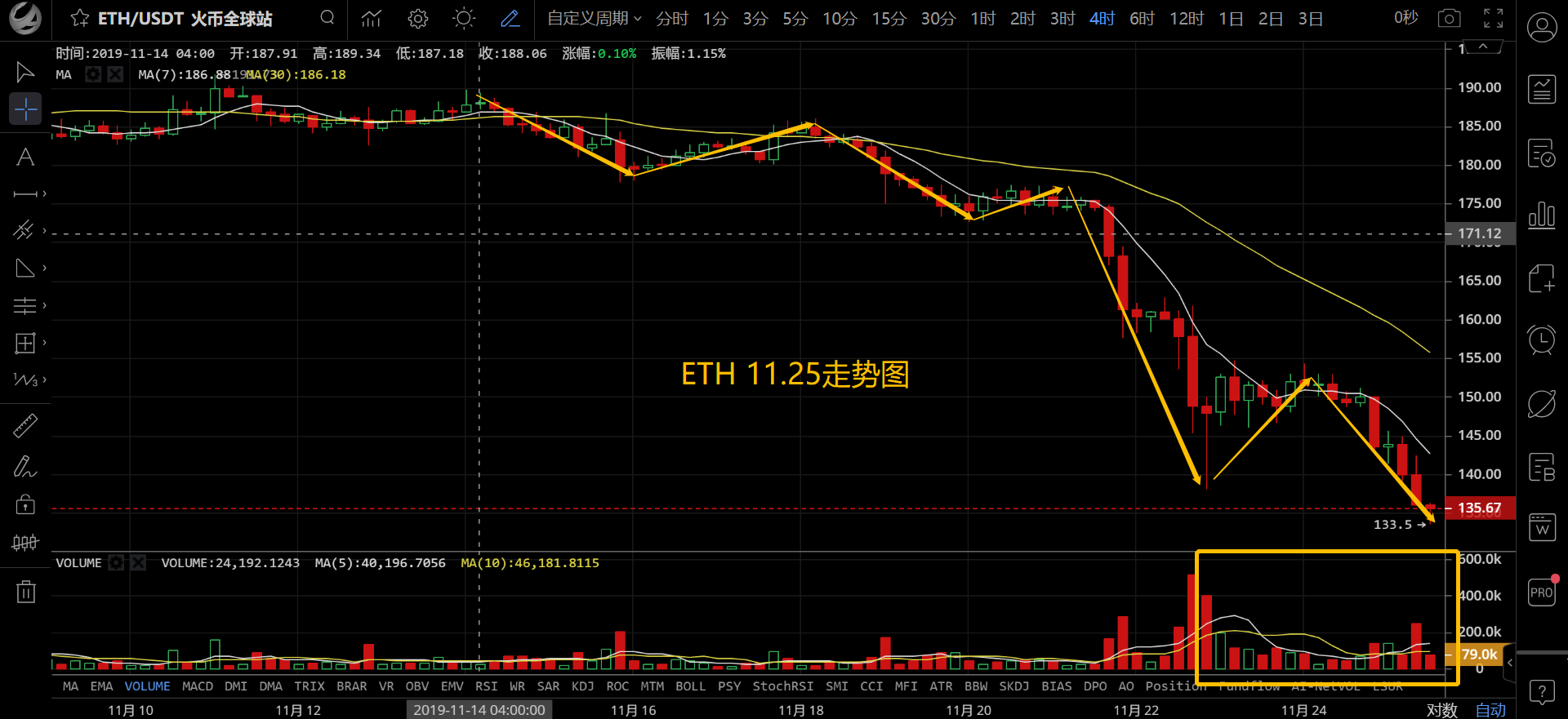Select the KDJ indicator tab
Screen dimensions: 1568x719
tap(583, 686)
